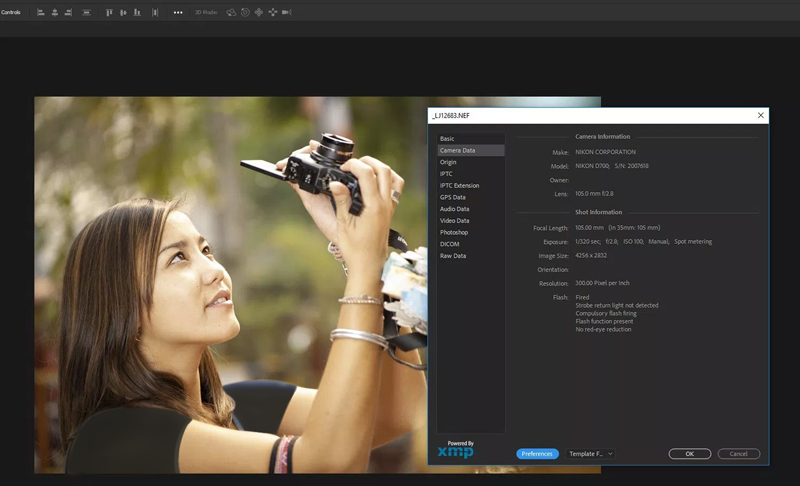Click align horizontal centers icon
800x486 pixels.
tap(54, 13)
